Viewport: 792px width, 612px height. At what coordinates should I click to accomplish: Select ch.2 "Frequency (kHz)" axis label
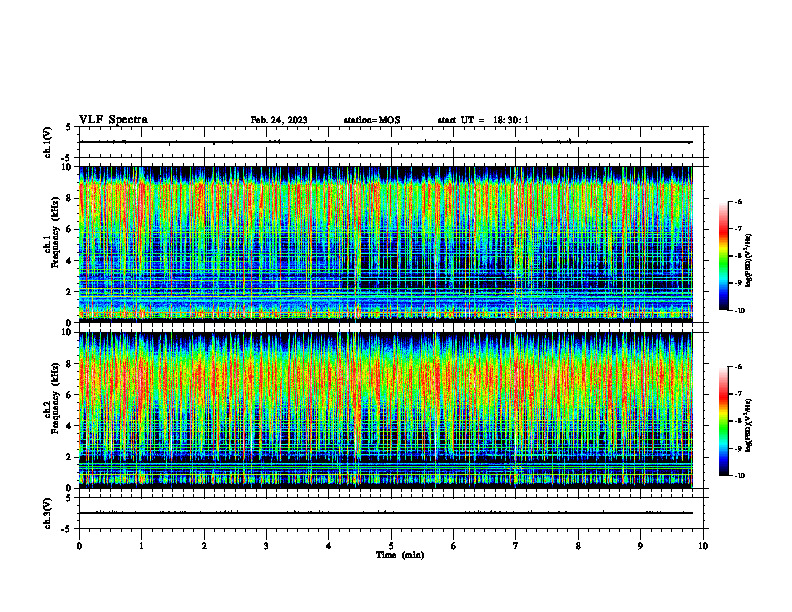coord(55,398)
